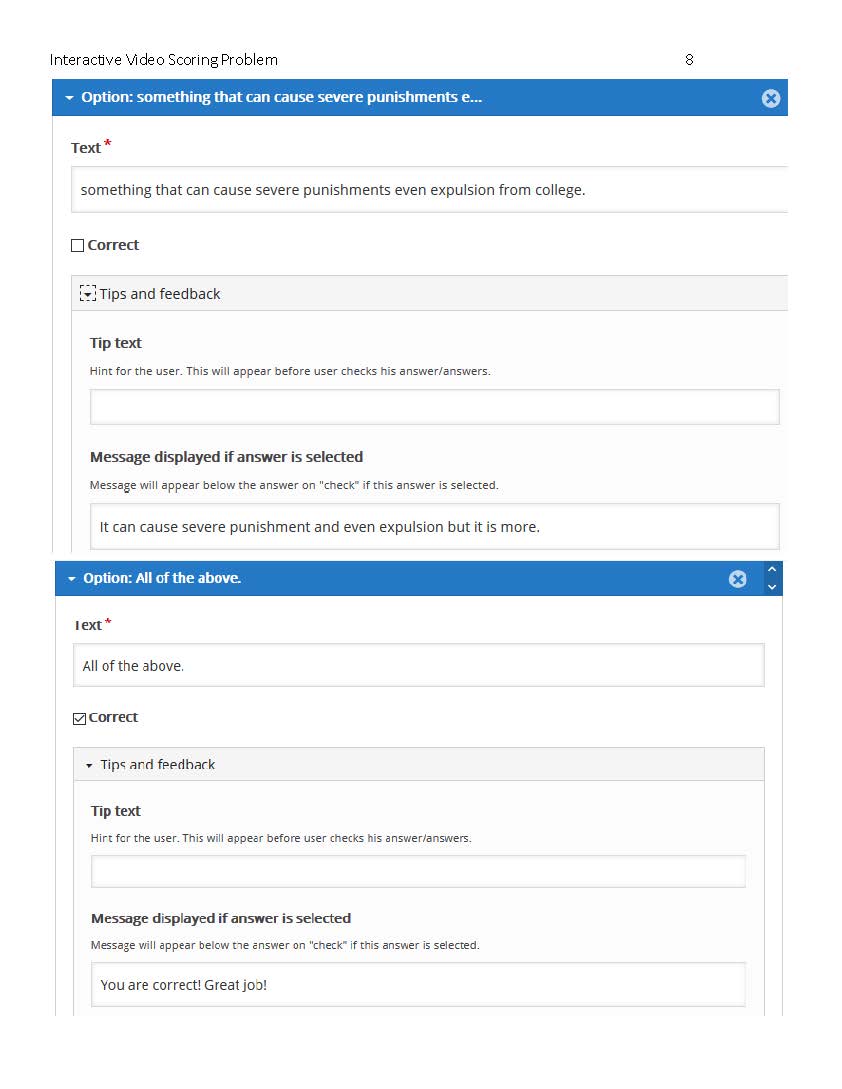Click the 'All of the above.' text field

419,665
